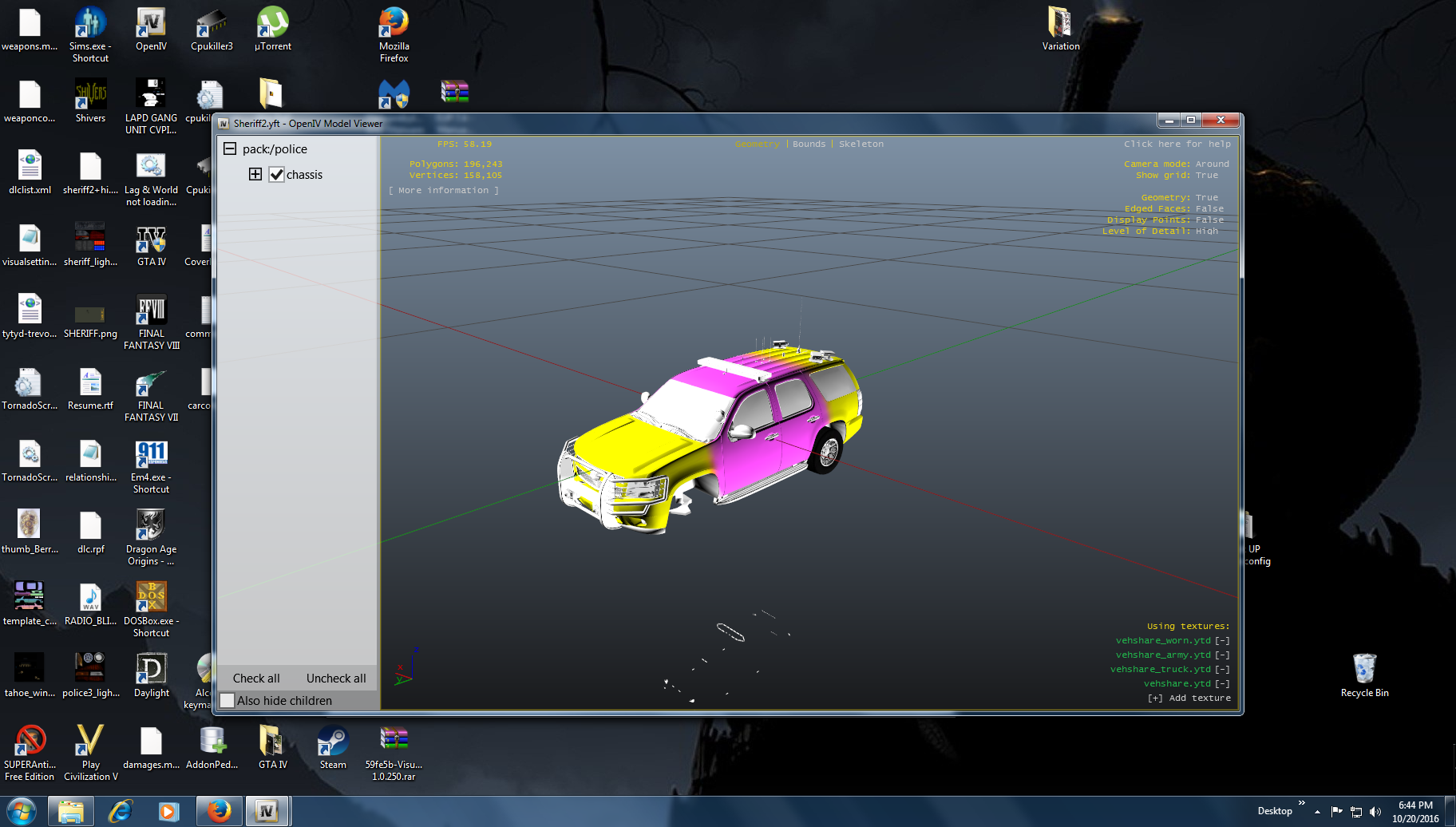The image size is (1456, 827).
Task: Open the Steam desktop shortcut
Action: [x=333, y=747]
